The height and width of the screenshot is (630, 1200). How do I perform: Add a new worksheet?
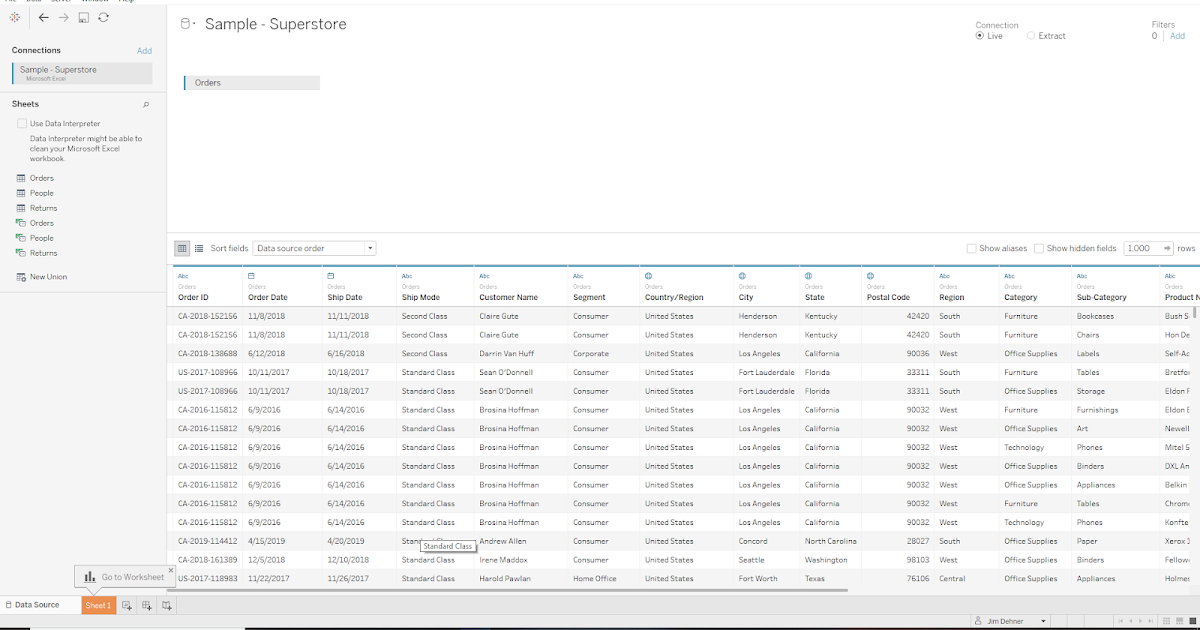click(x=127, y=605)
